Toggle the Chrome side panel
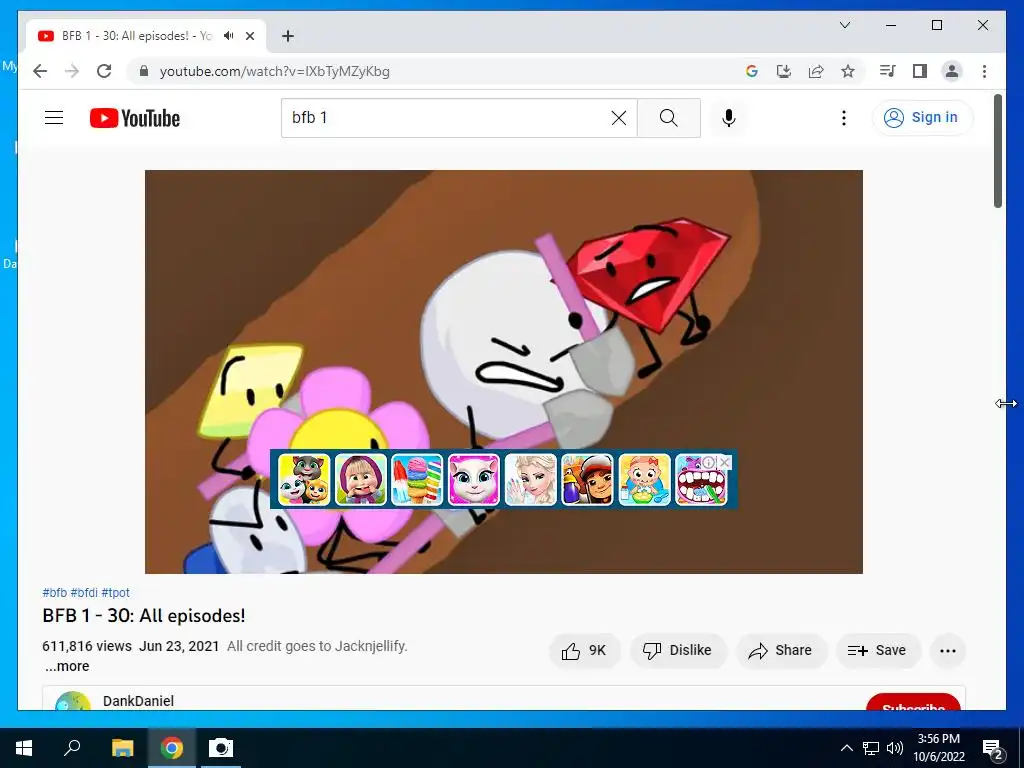1024x768 pixels. pos(920,71)
